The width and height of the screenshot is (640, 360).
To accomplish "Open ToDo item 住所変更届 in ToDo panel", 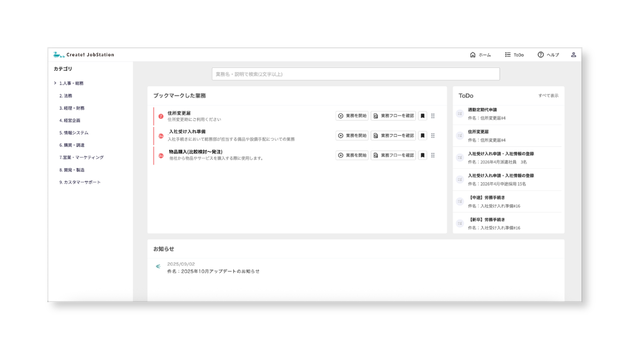I will (x=478, y=132).
